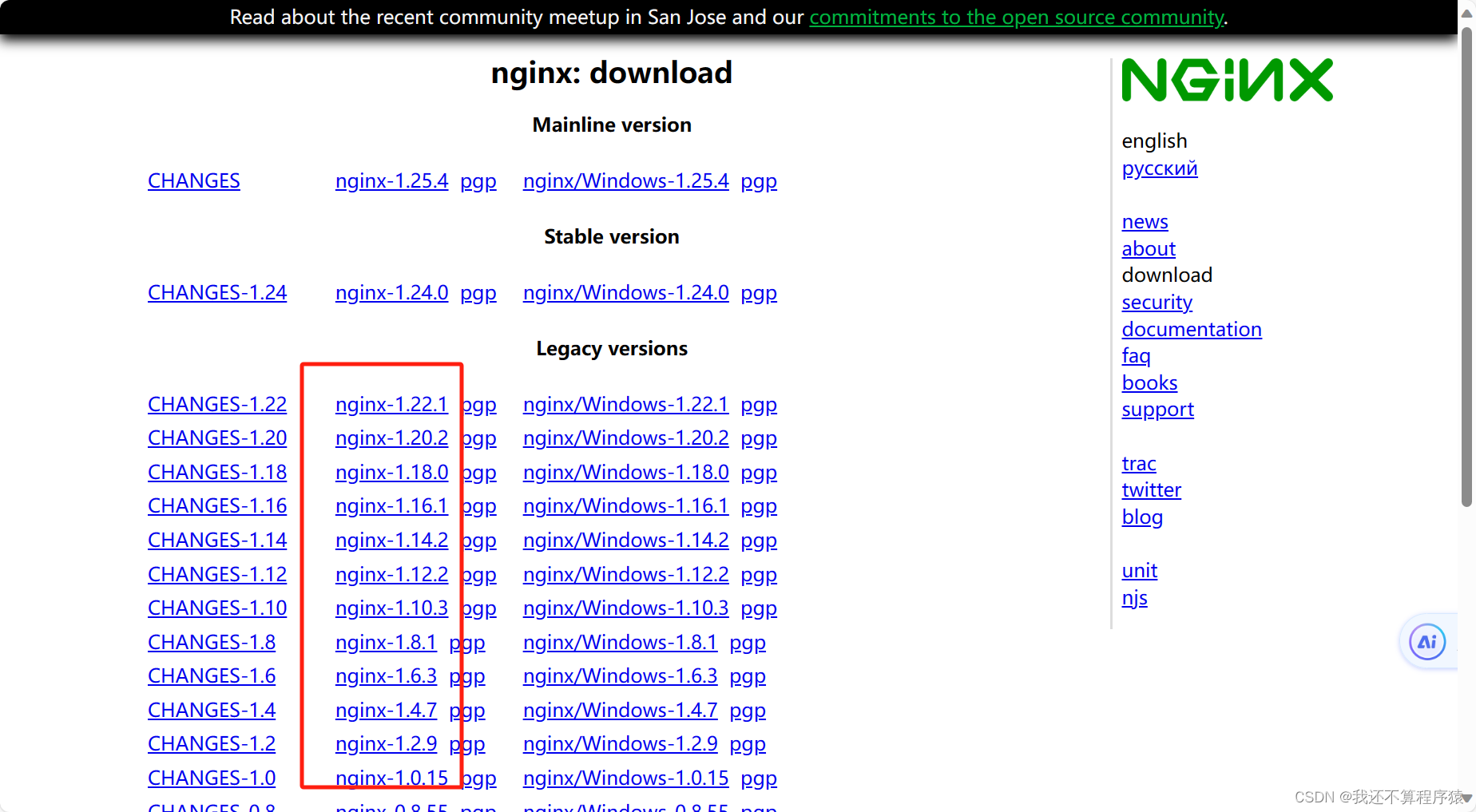This screenshot has width=1476, height=812.
Task: Visit the nginx twitter link
Action: (x=1151, y=489)
